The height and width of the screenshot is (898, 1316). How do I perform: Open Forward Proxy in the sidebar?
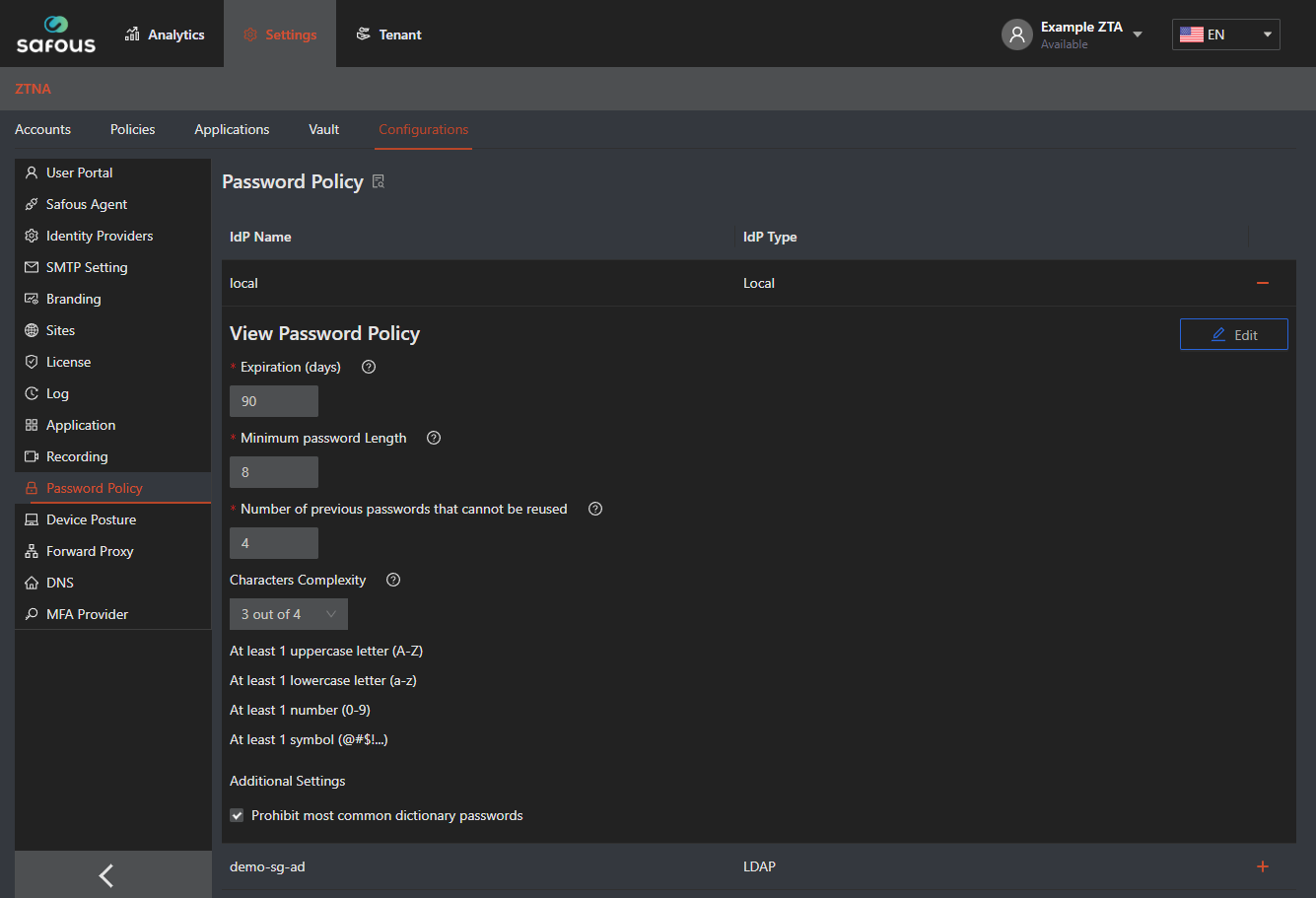click(x=113, y=551)
